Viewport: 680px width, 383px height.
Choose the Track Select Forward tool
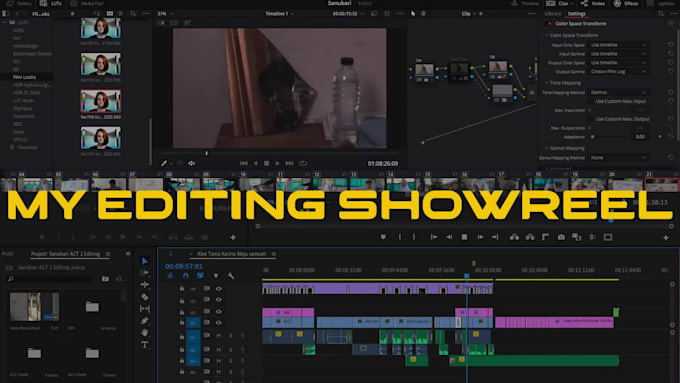(145, 272)
